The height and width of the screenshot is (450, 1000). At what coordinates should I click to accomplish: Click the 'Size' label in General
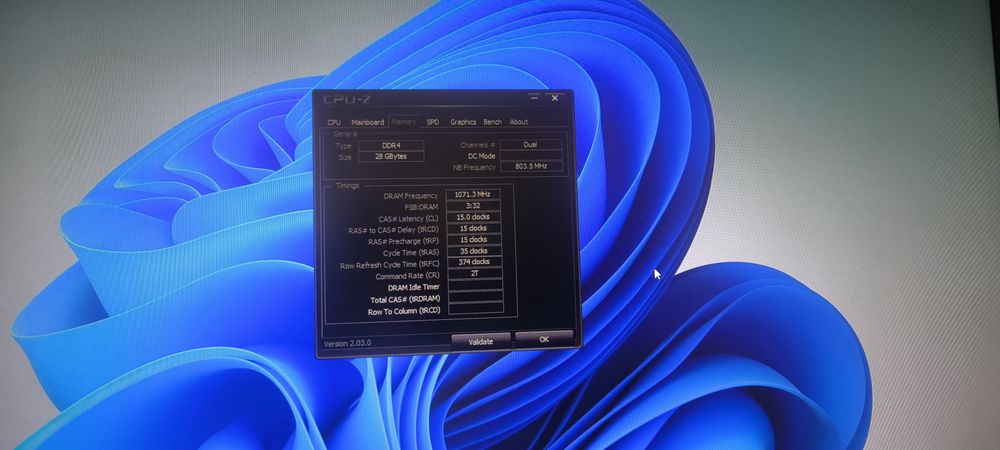coord(345,157)
